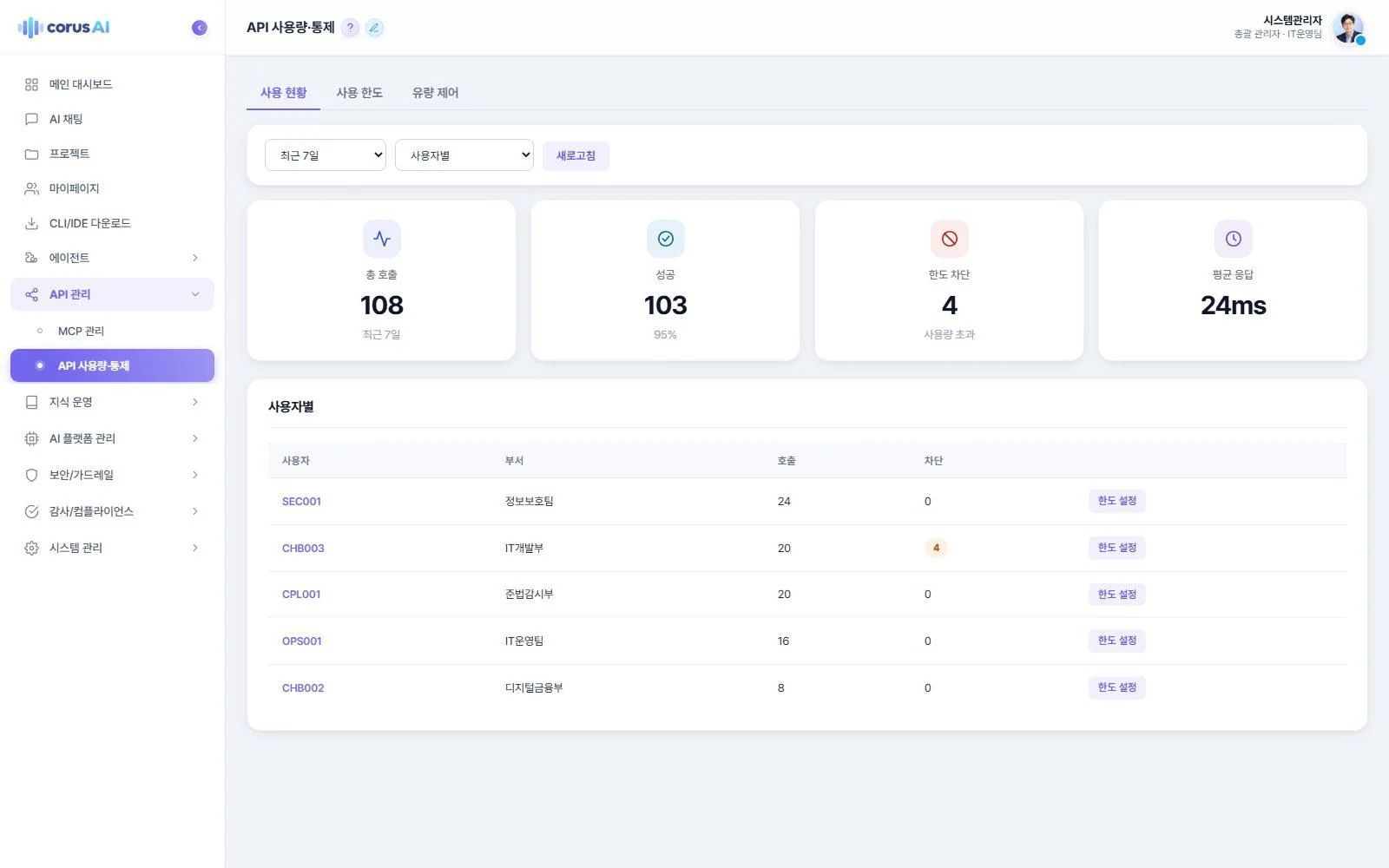This screenshot has width=1389, height=868.
Task: Open the user profile avatar
Action: pyautogui.click(x=1348, y=28)
